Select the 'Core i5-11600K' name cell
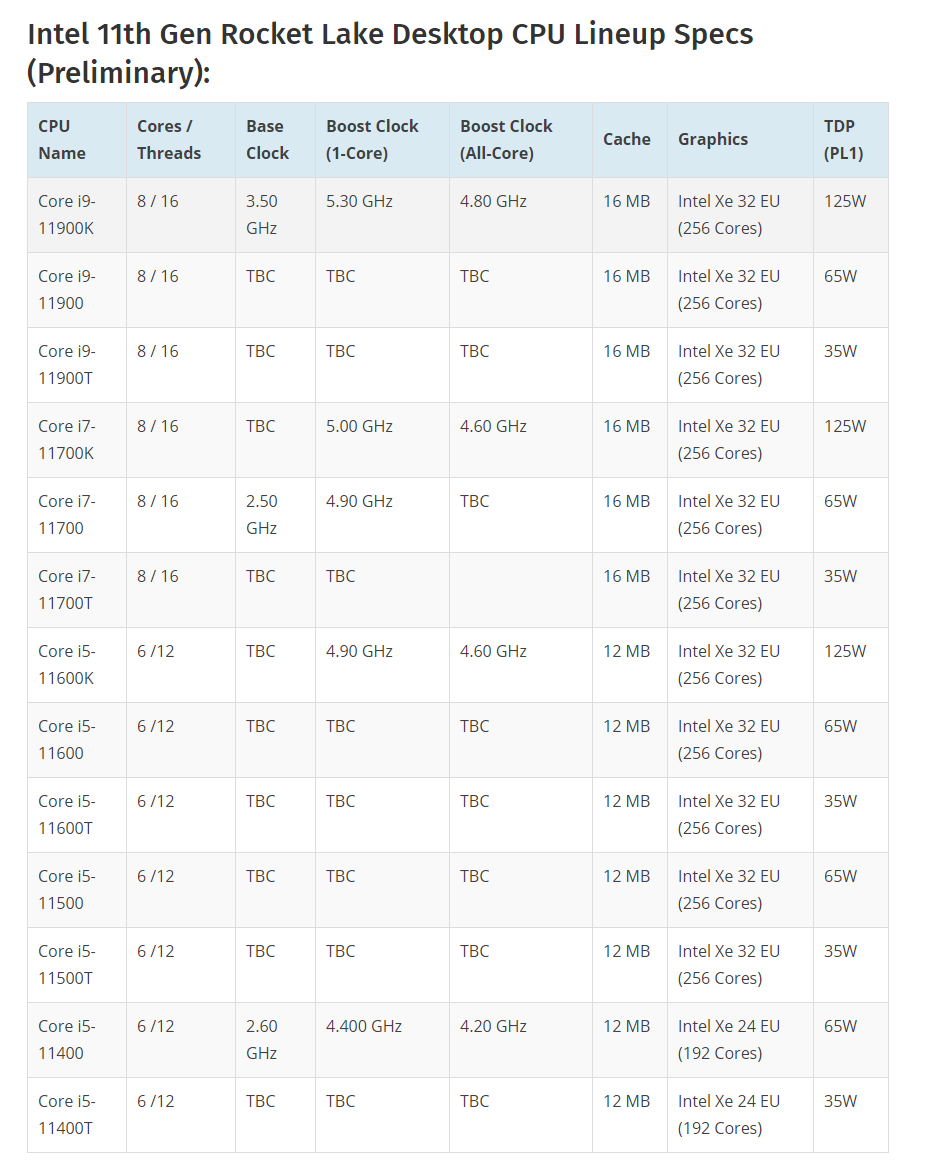This screenshot has width=928, height=1170. coord(77,665)
